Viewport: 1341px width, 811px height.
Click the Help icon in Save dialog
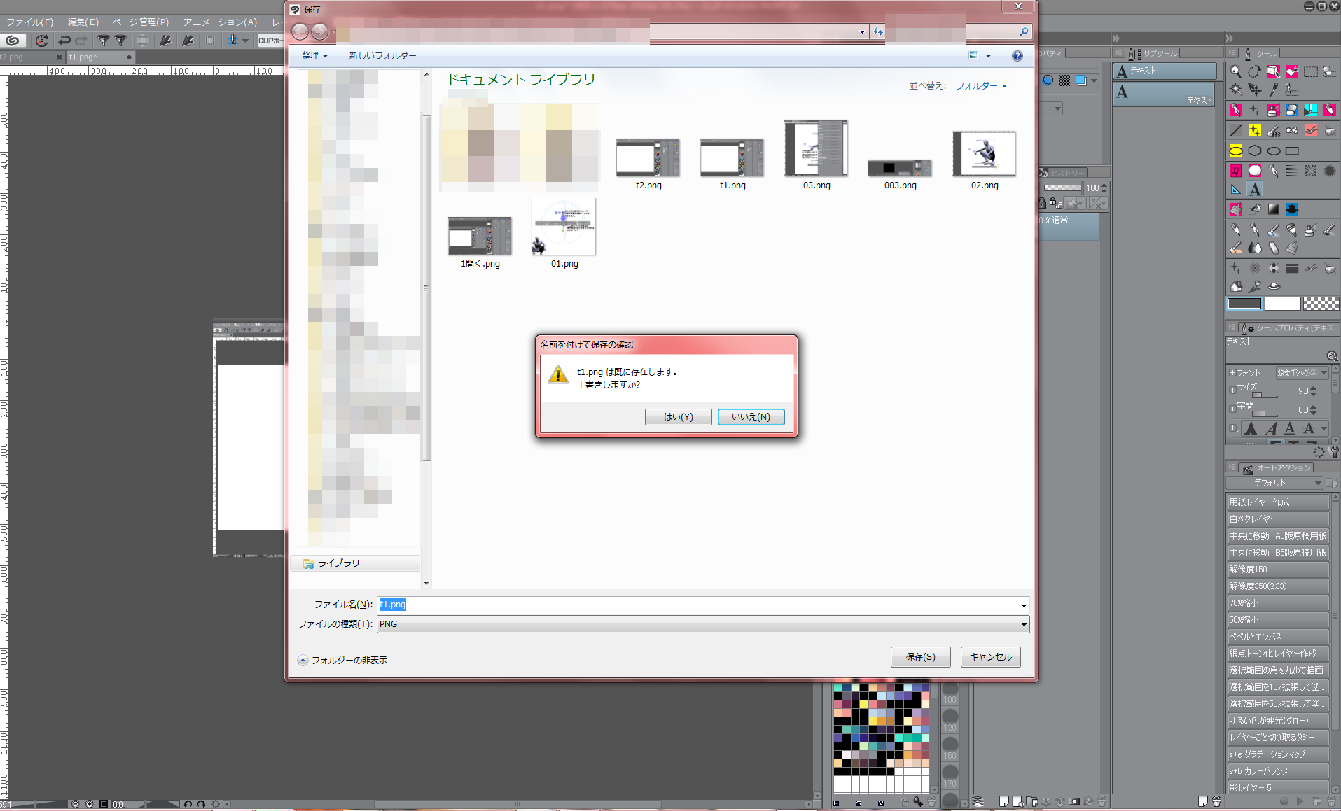(x=1017, y=56)
